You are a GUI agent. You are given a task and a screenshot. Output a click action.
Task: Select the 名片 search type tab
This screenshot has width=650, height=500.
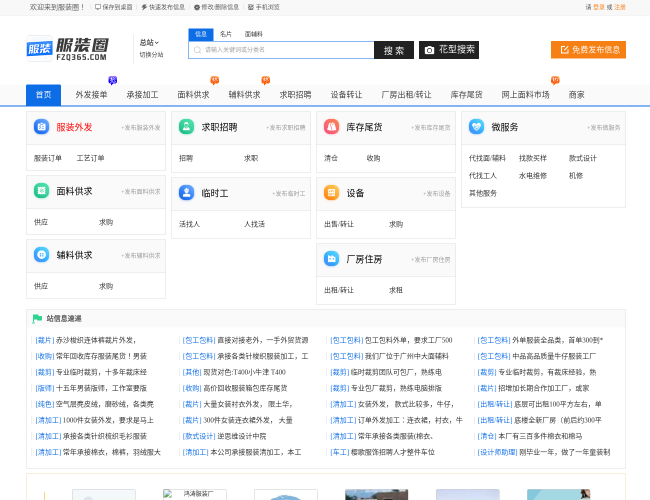click(x=226, y=34)
